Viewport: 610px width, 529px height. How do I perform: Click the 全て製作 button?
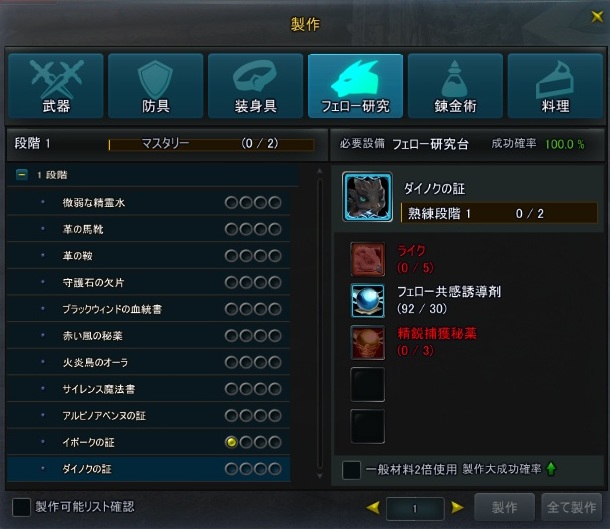click(571, 507)
